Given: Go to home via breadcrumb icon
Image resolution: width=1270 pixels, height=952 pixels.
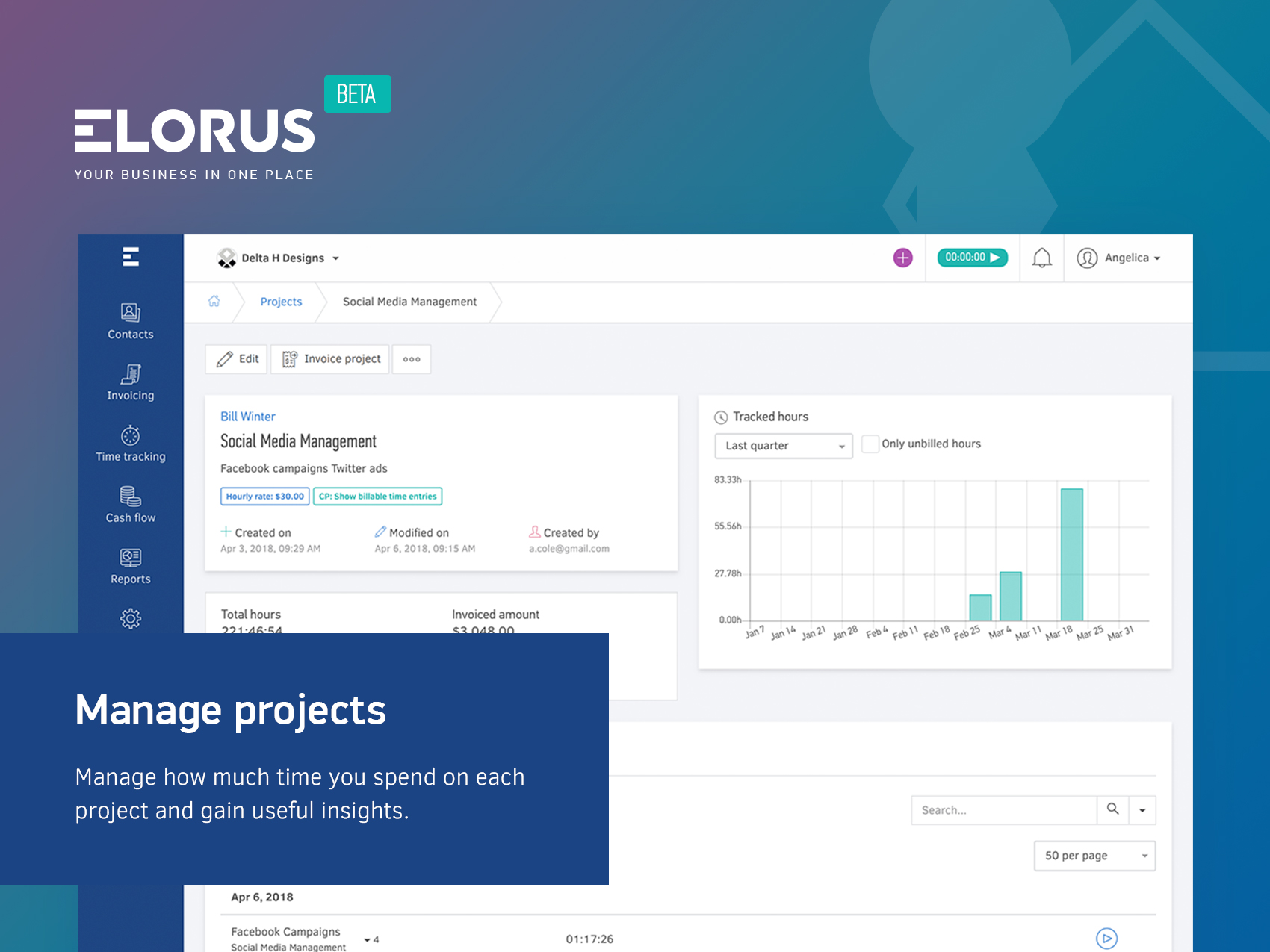Looking at the screenshot, I should click(214, 301).
